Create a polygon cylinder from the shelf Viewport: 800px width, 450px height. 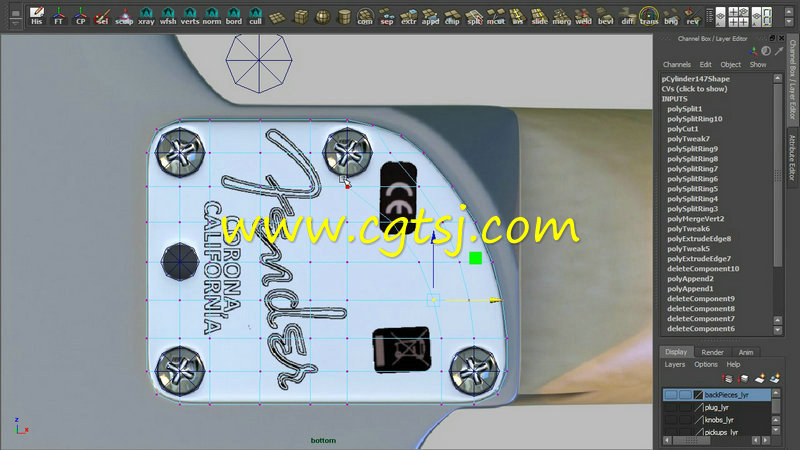pos(344,16)
